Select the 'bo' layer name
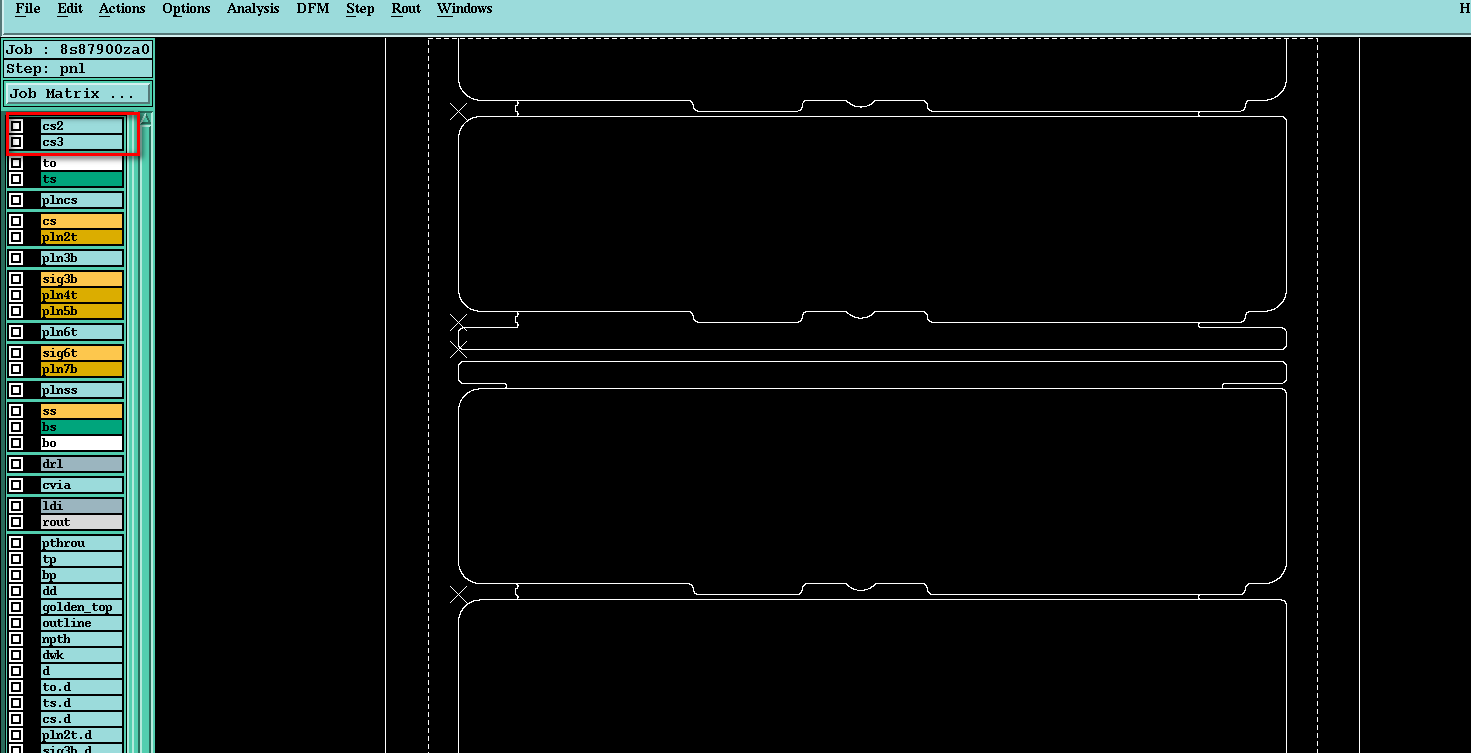Viewport: 1471px width, 753px height. point(82,443)
